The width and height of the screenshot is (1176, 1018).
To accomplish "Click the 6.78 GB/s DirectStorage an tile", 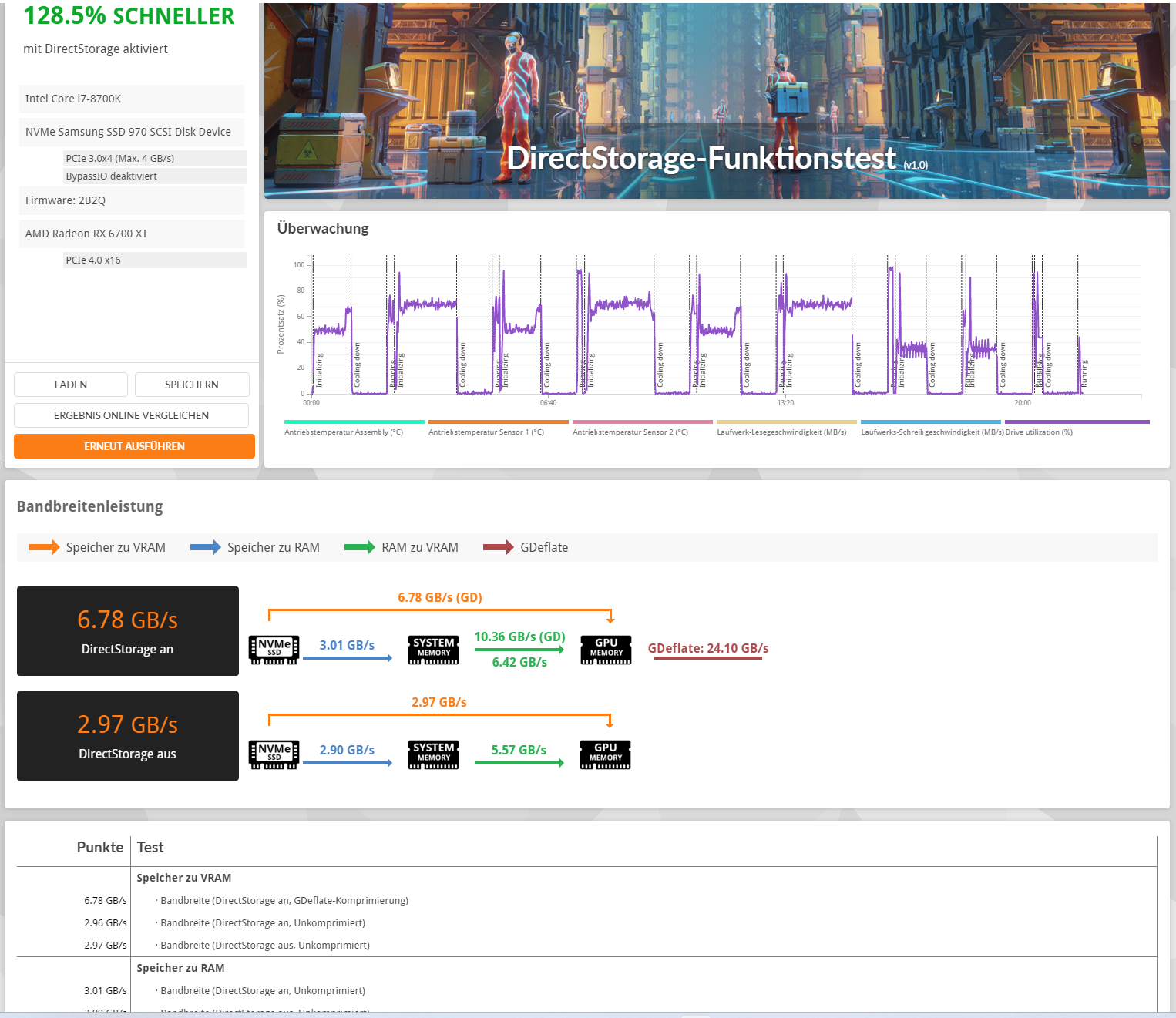I will (128, 631).
